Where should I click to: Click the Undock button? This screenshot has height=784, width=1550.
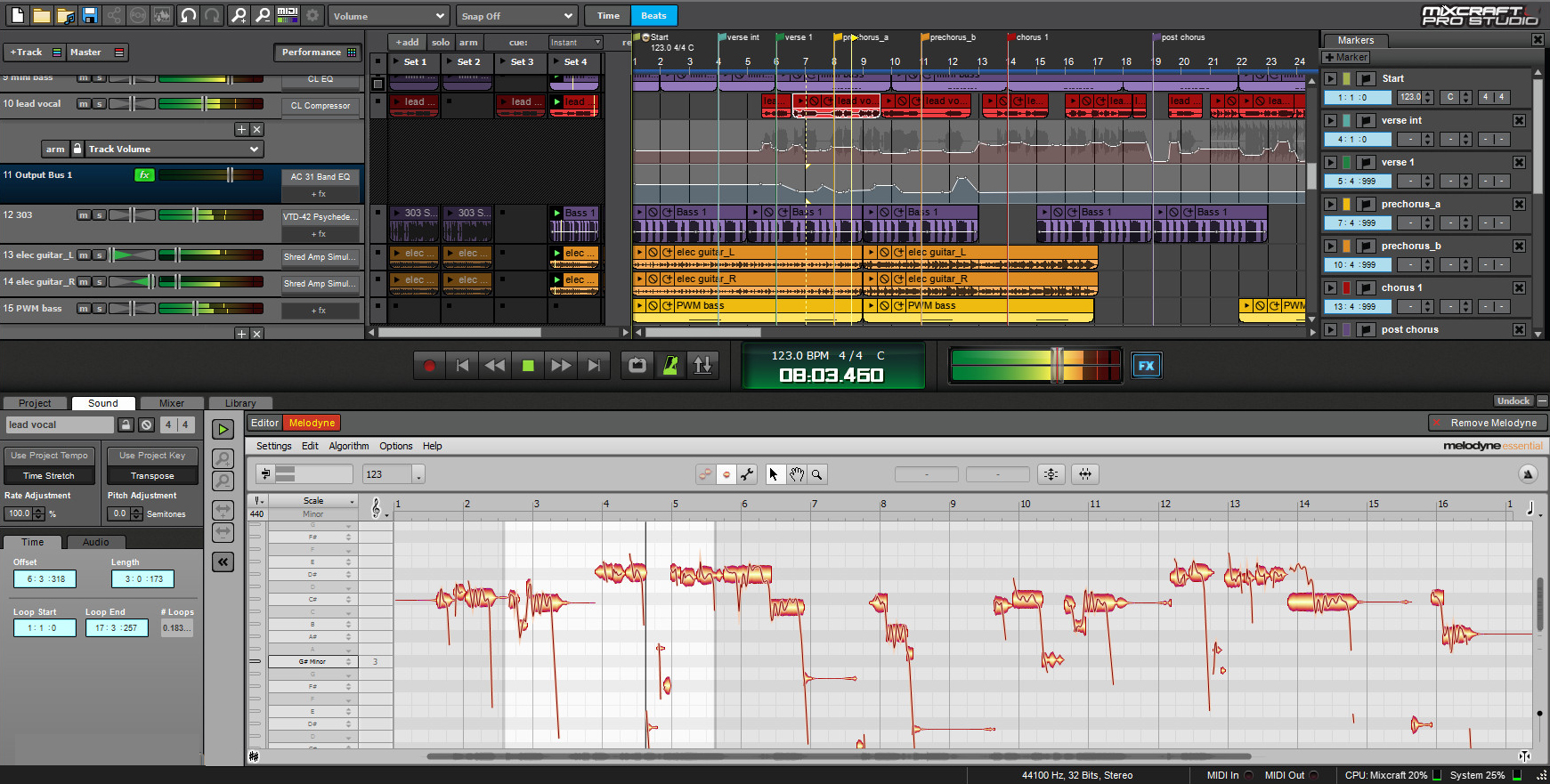point(1513,400)
